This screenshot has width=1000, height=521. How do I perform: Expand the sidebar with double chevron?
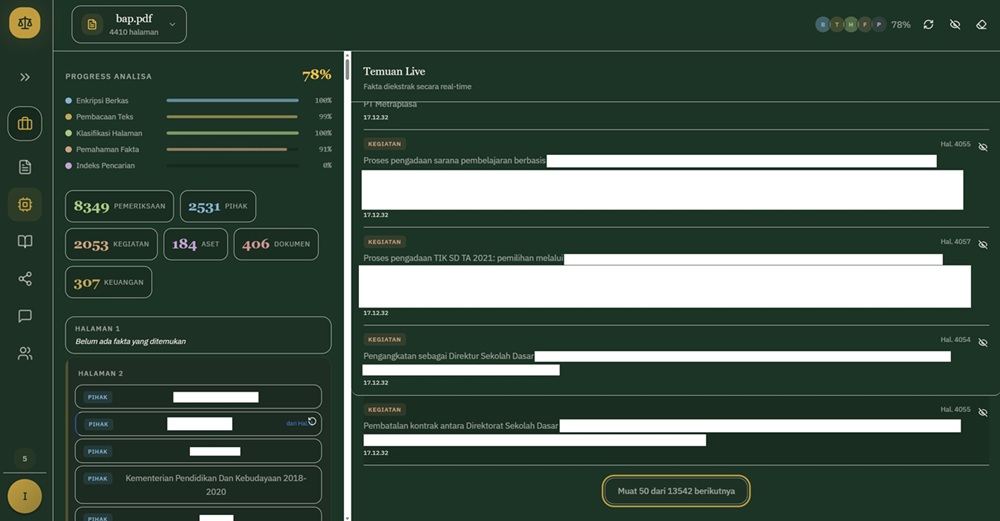point(25,77)
